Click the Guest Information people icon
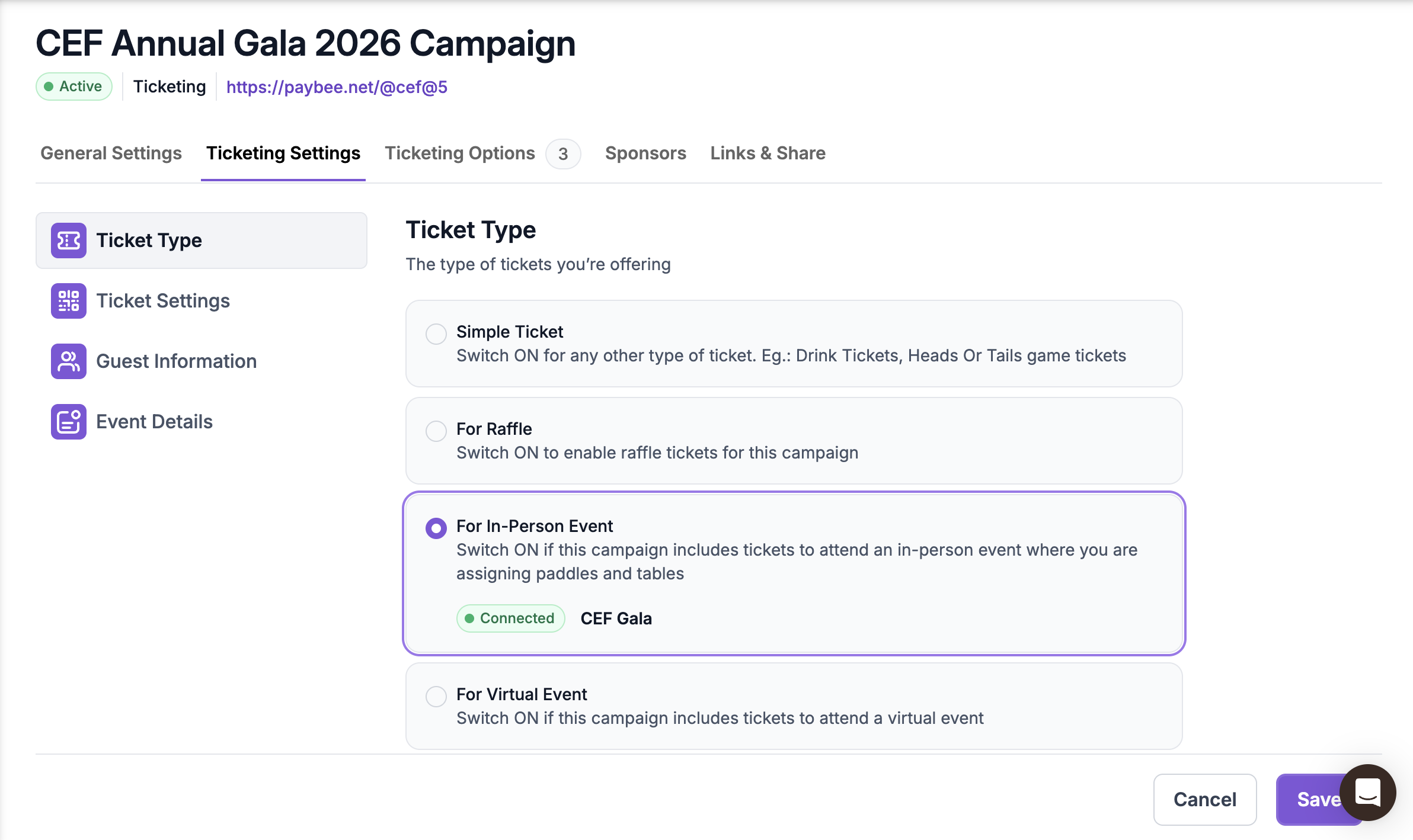The image size is (1413, 840). click(x=69, y=361)
